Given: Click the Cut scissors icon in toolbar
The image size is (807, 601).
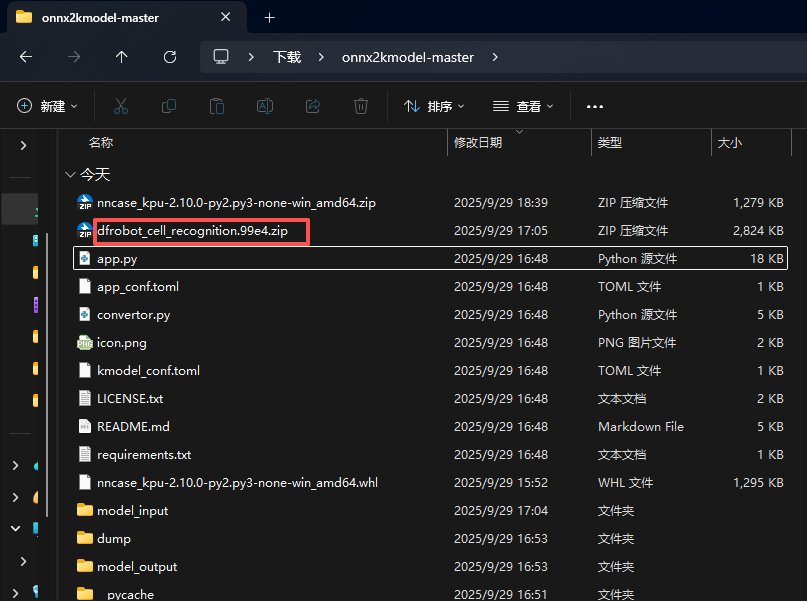Looking at the screenshot, I should pos(120,106).
